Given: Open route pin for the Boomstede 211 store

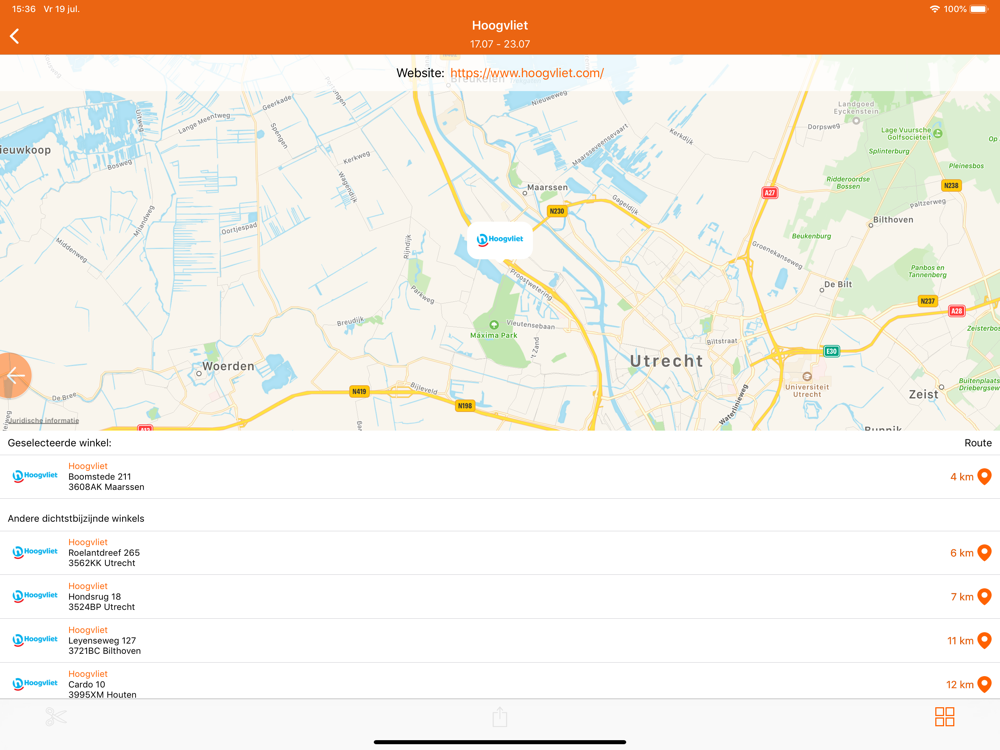Looking at the screenshot, I should pyautogui.click(x=984, y=476).
